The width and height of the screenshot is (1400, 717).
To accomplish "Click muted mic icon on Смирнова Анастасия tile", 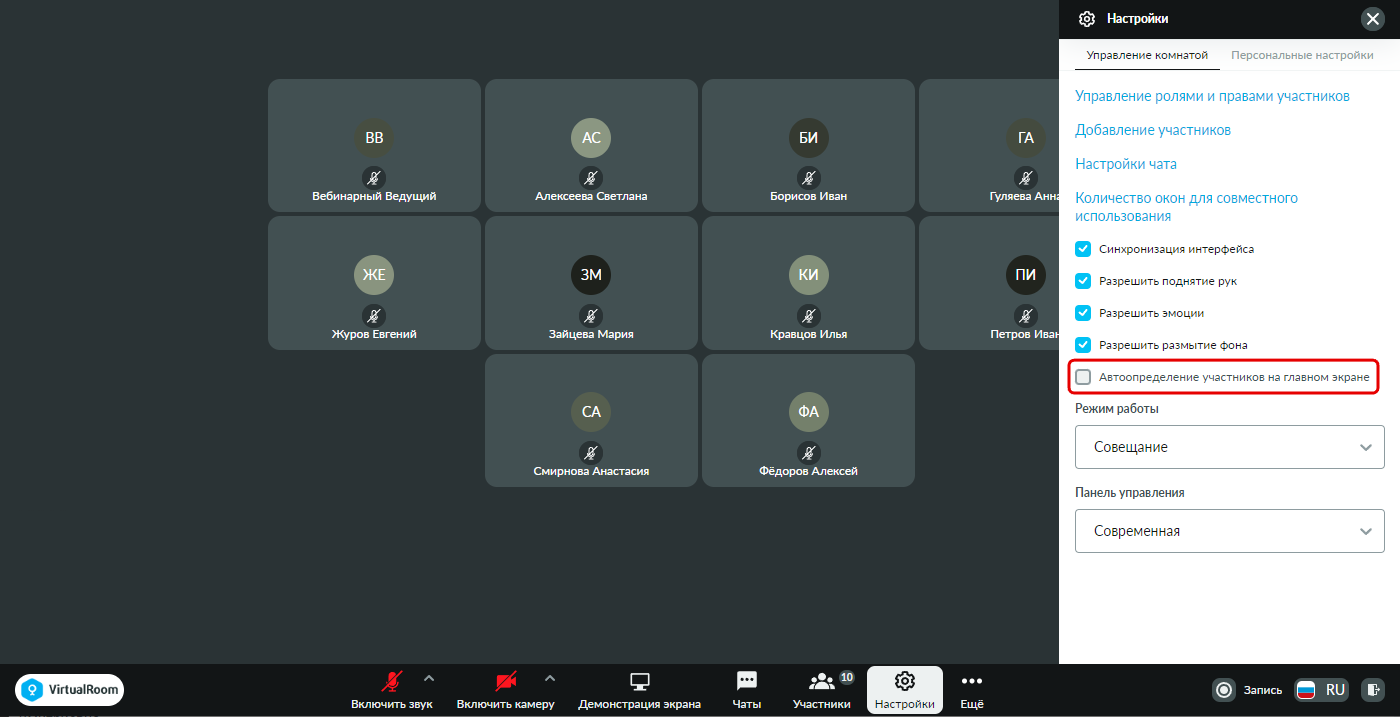I will pos(591,453).
